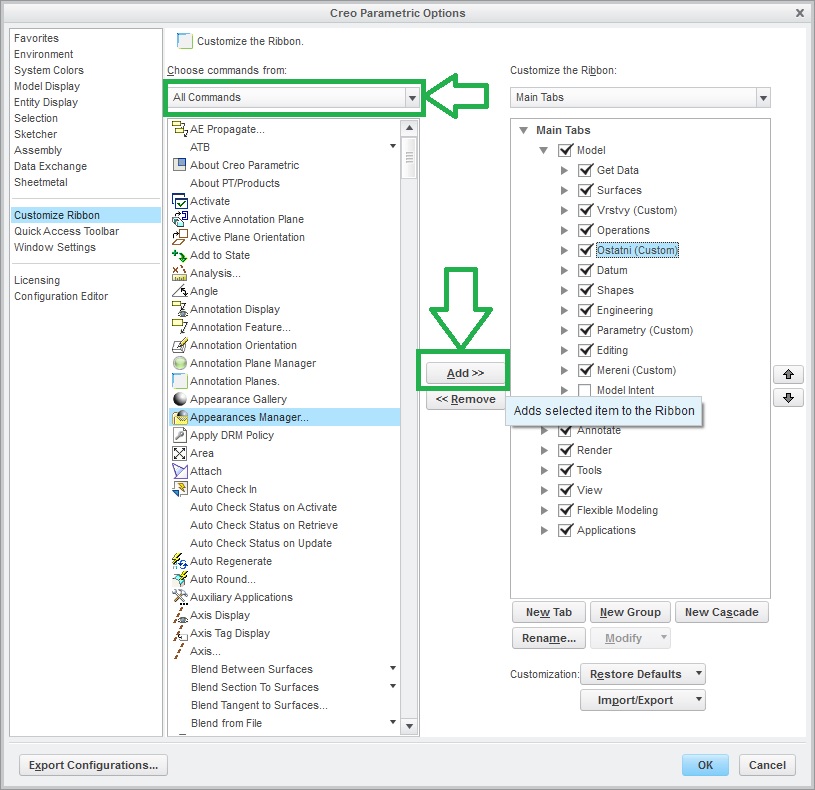This screenshot has width=815, height=790.
Task: Click the New Group button
Action: [x=630, y=612]
